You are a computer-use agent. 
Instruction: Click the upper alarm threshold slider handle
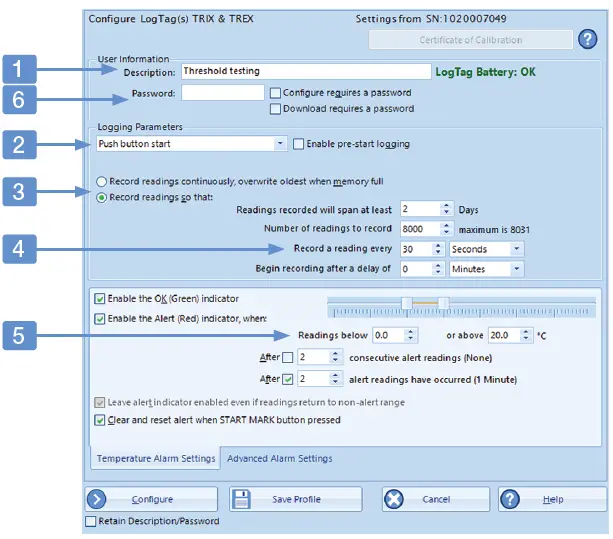(443, 303)
